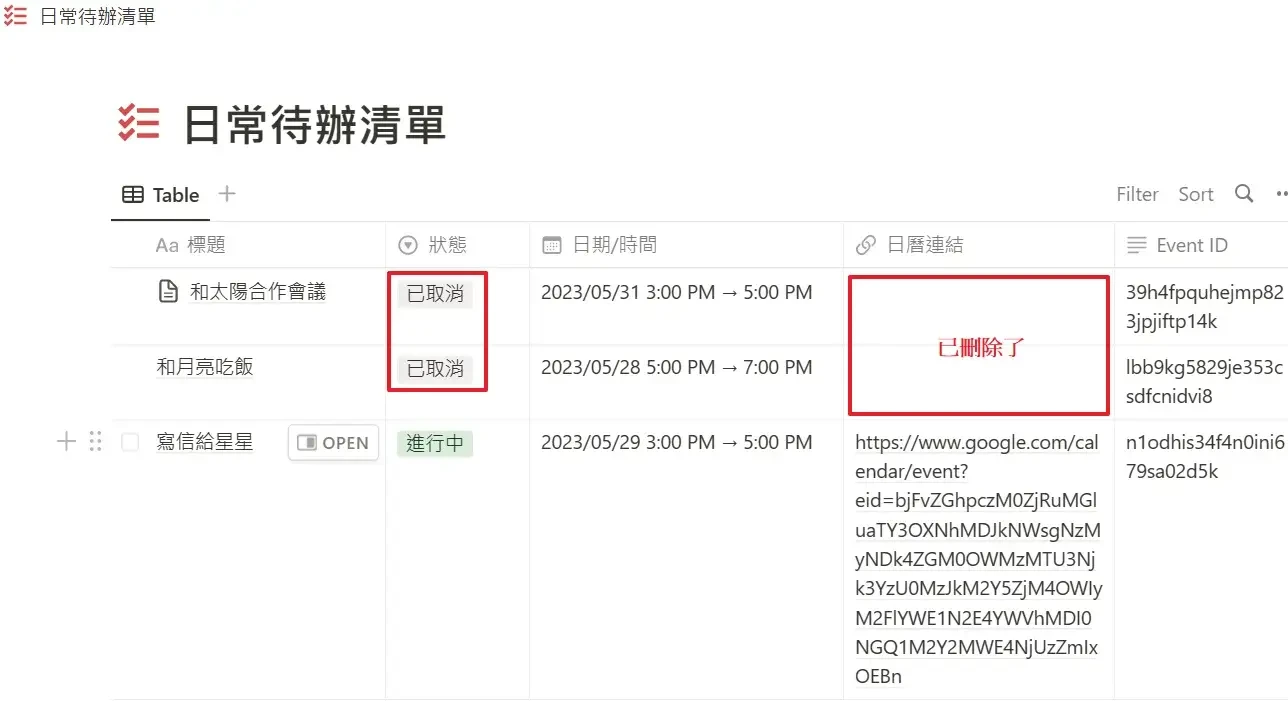Open the more options ellipsis menu
The image size is (1288, 701).
1281,194
